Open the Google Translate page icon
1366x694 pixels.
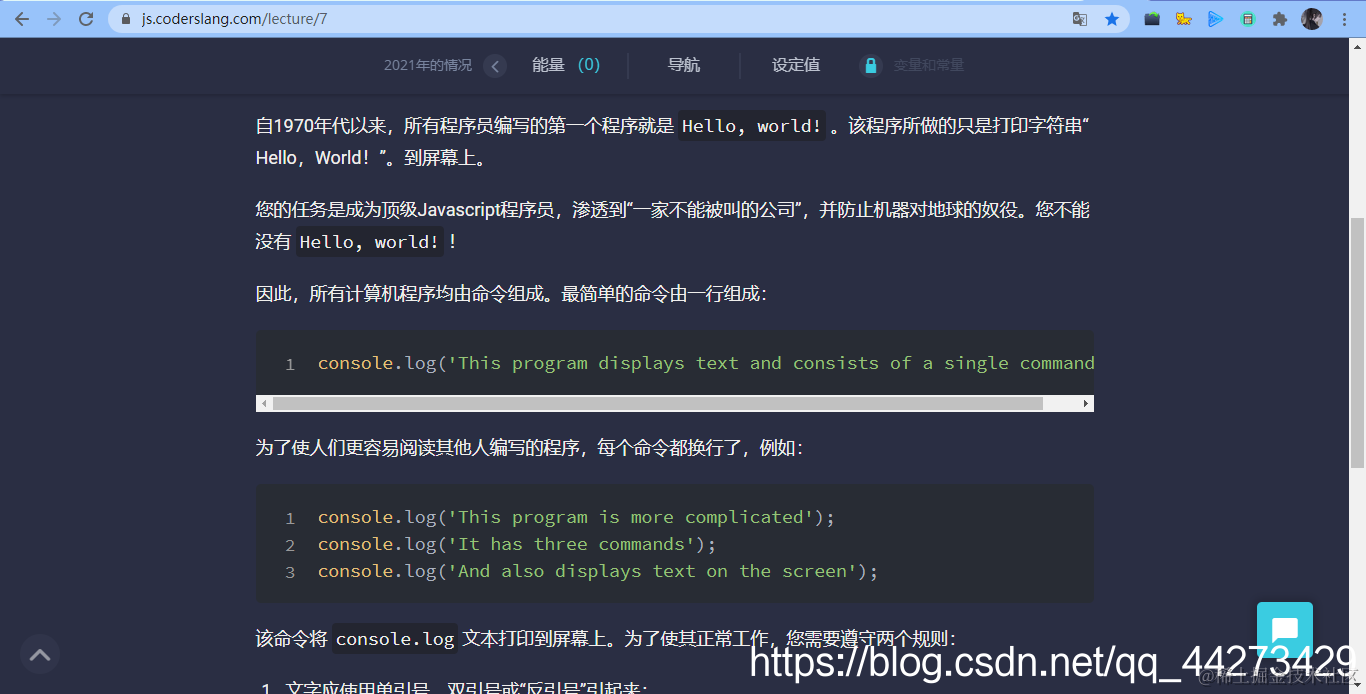pos(1080,19)
